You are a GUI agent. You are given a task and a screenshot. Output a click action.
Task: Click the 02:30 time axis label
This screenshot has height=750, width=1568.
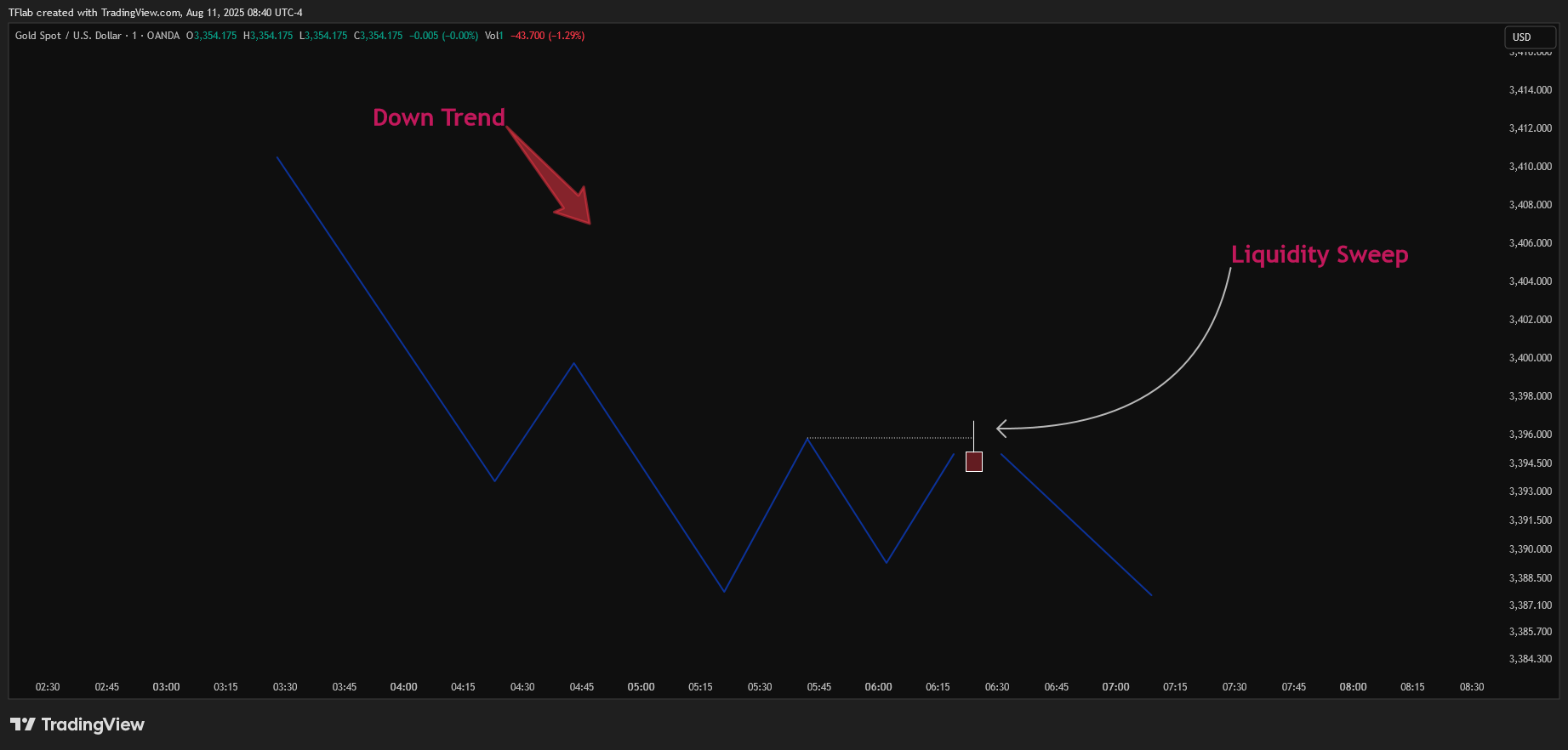[48, 687]
